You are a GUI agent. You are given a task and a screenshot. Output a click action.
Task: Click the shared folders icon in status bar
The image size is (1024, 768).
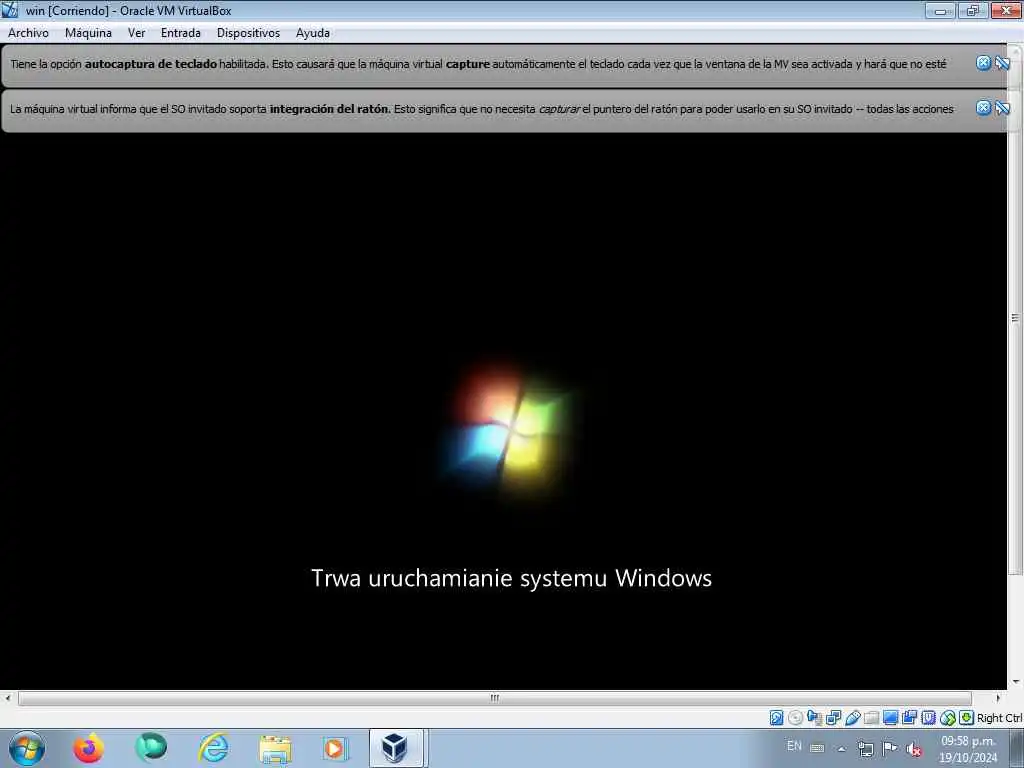point(871,718)
